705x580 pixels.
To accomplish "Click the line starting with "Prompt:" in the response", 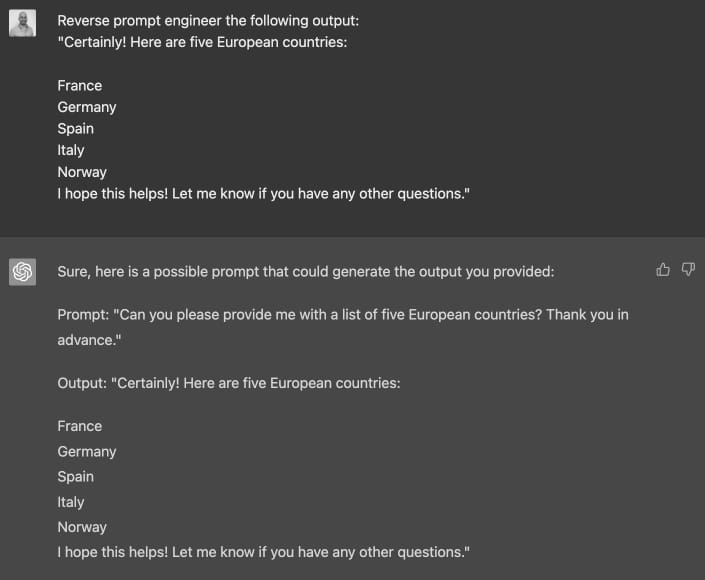I will (x=342, y=315).
